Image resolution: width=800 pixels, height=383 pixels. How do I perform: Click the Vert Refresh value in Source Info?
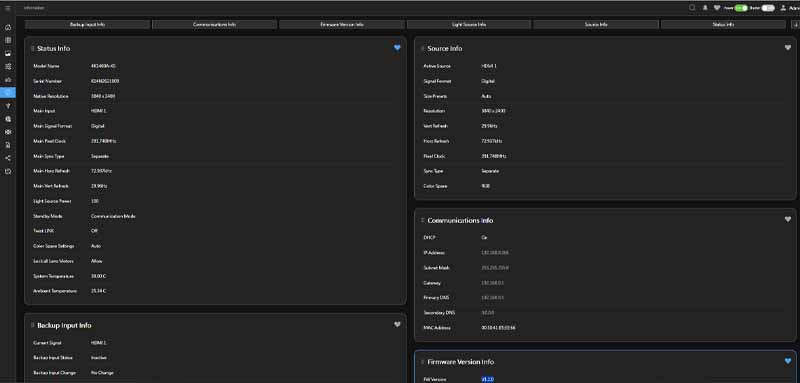(489, 126)
